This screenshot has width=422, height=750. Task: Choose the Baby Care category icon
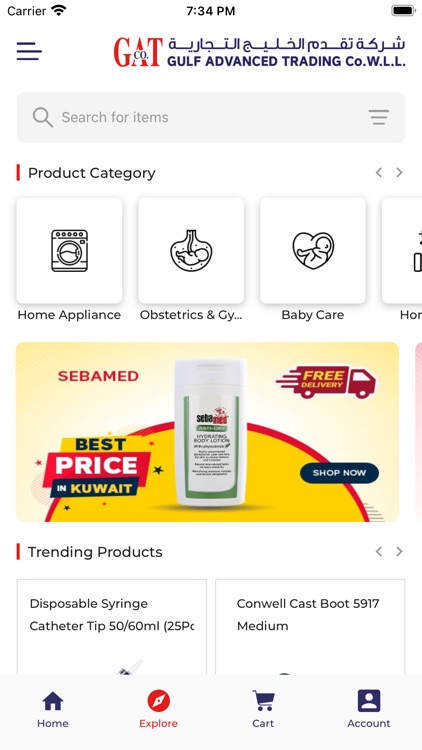tap(313, 251)
